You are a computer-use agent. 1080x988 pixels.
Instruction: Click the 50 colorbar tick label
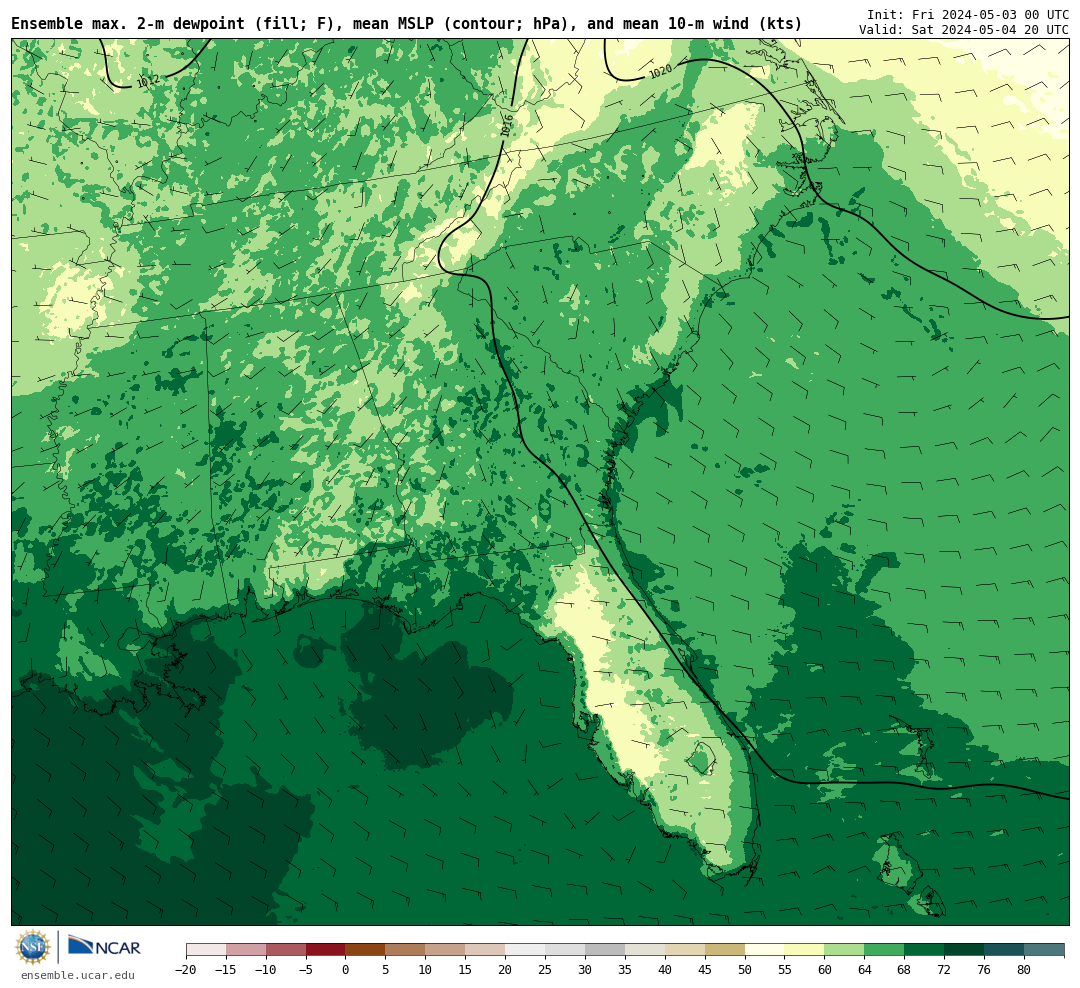point(745,969)
